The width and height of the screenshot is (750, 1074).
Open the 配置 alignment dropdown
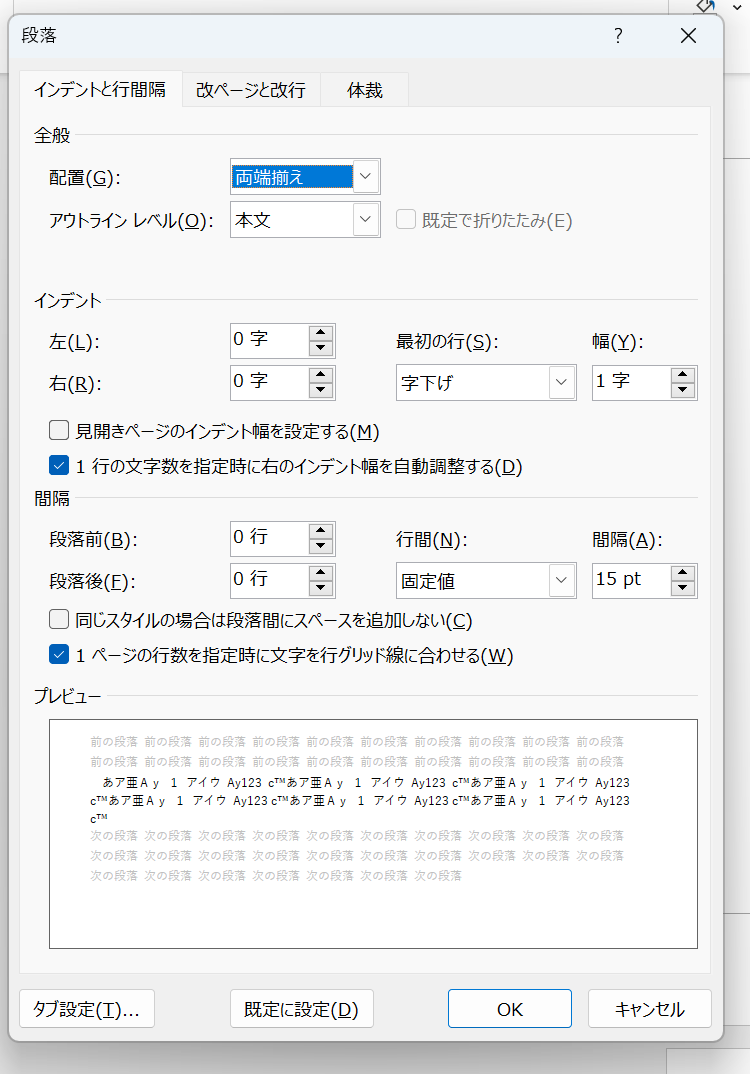pyautogui.click(x=366, y=177)
